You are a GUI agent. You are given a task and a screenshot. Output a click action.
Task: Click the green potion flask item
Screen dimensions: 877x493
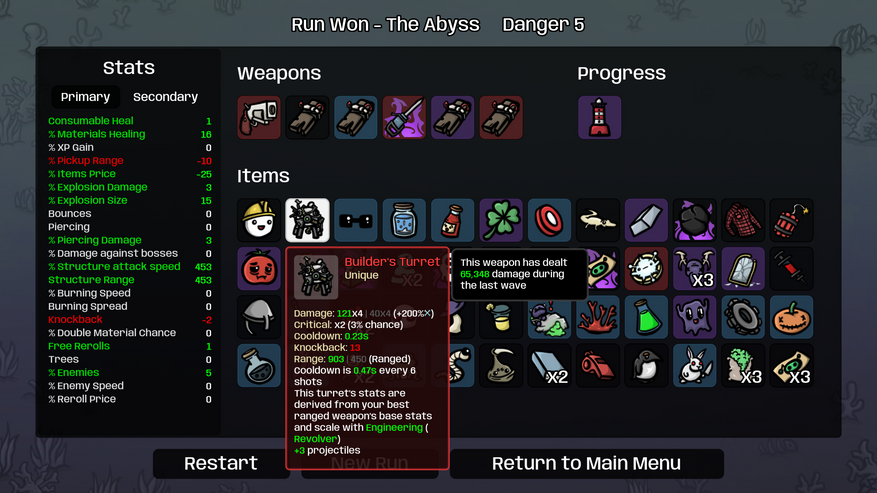click(x=646, y=317)
